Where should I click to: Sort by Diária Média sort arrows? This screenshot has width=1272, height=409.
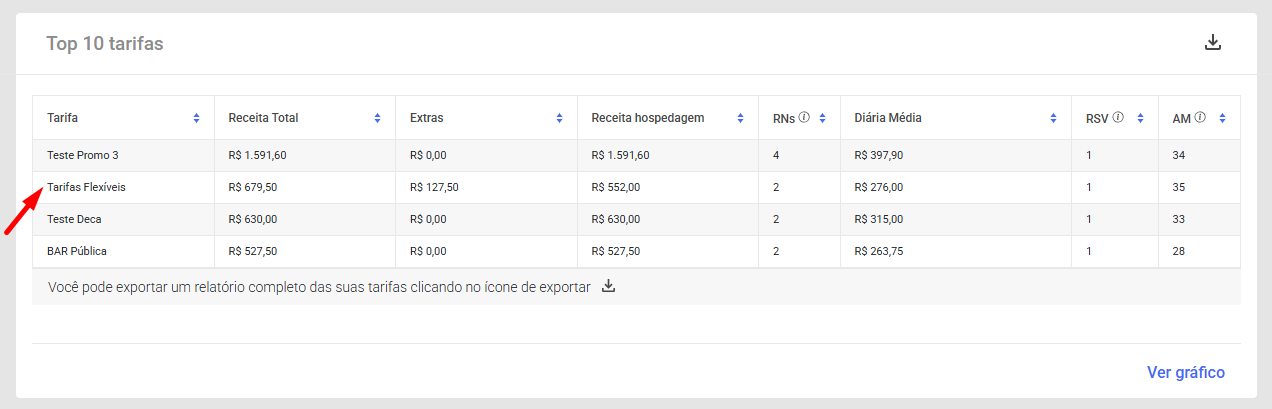(x=1054, y=118)
